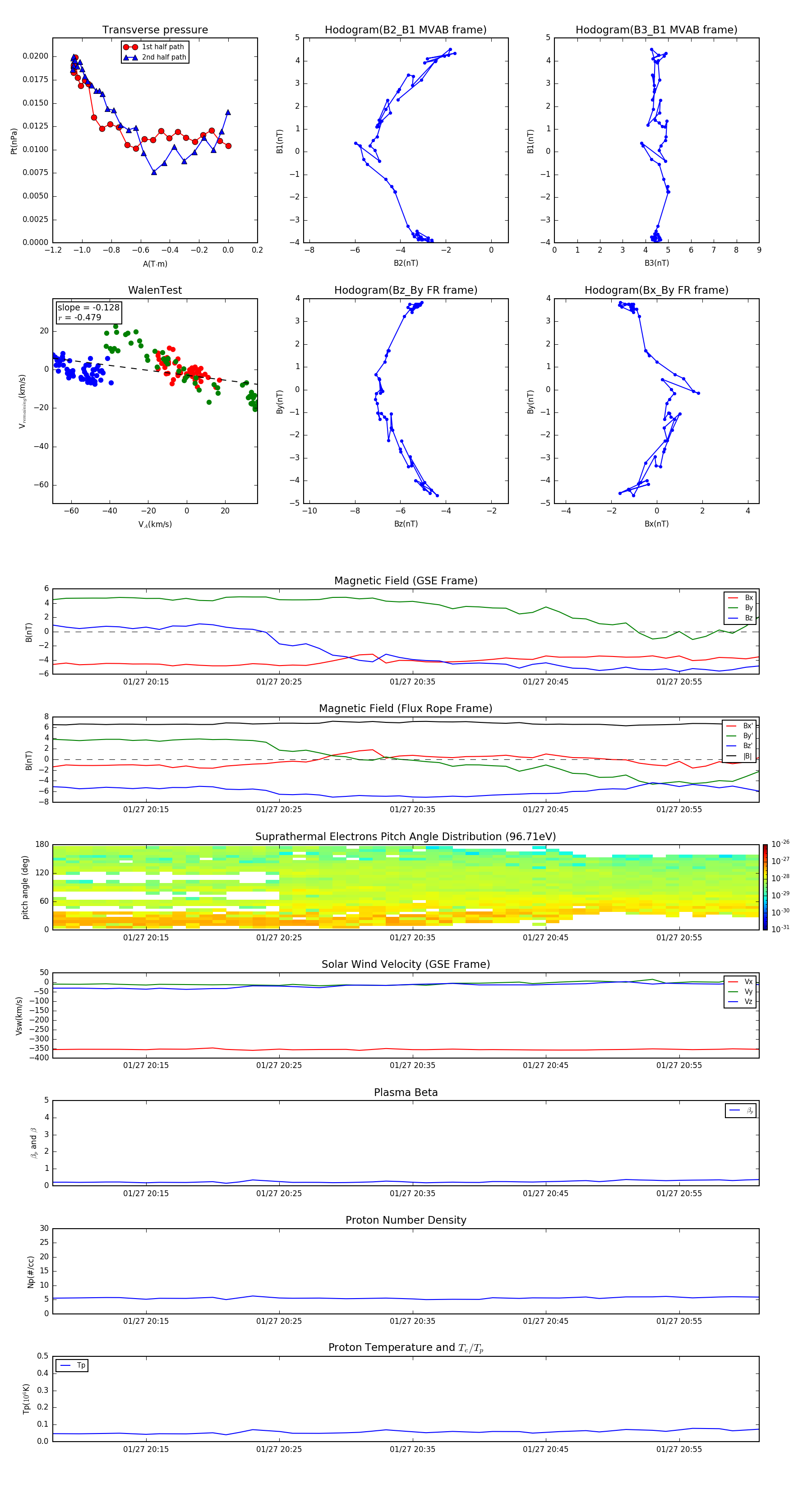Select By' in the Flux Rope legend
812x1489 pixels.
(x=740, y=736)
